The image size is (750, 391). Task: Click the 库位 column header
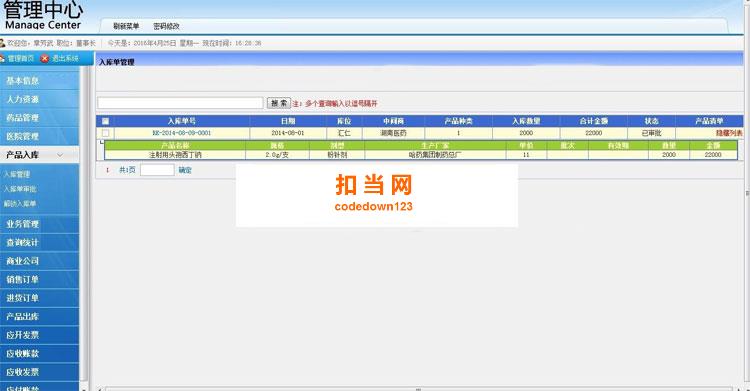pyautogui.click(x=344, y=121)
